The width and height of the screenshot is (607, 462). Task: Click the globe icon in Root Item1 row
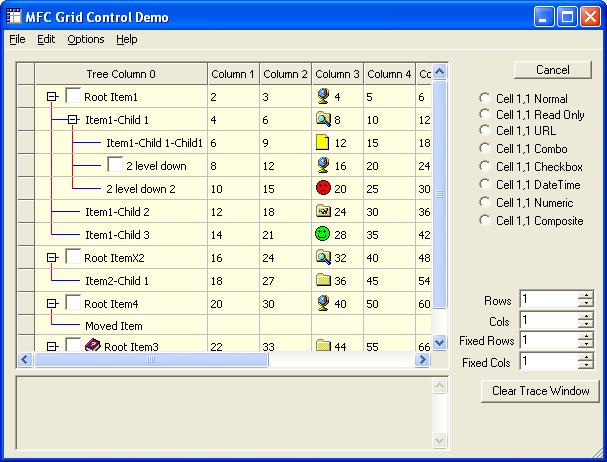coord(323,96)
